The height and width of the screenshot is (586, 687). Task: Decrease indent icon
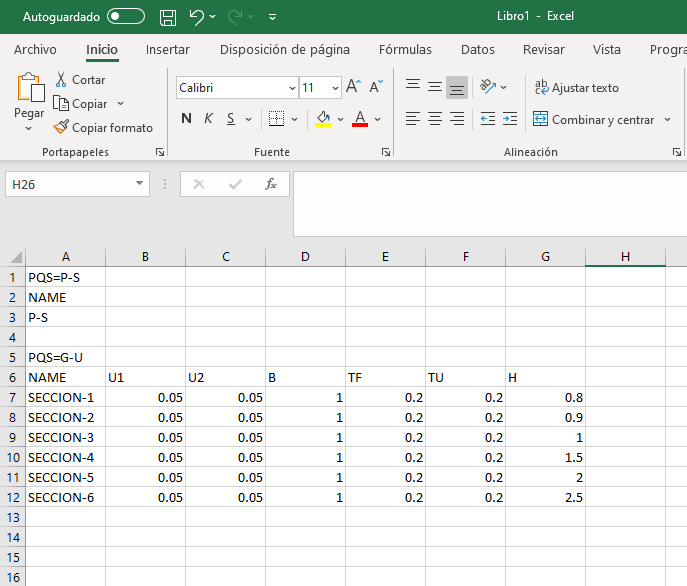click(x=488, y=119)
